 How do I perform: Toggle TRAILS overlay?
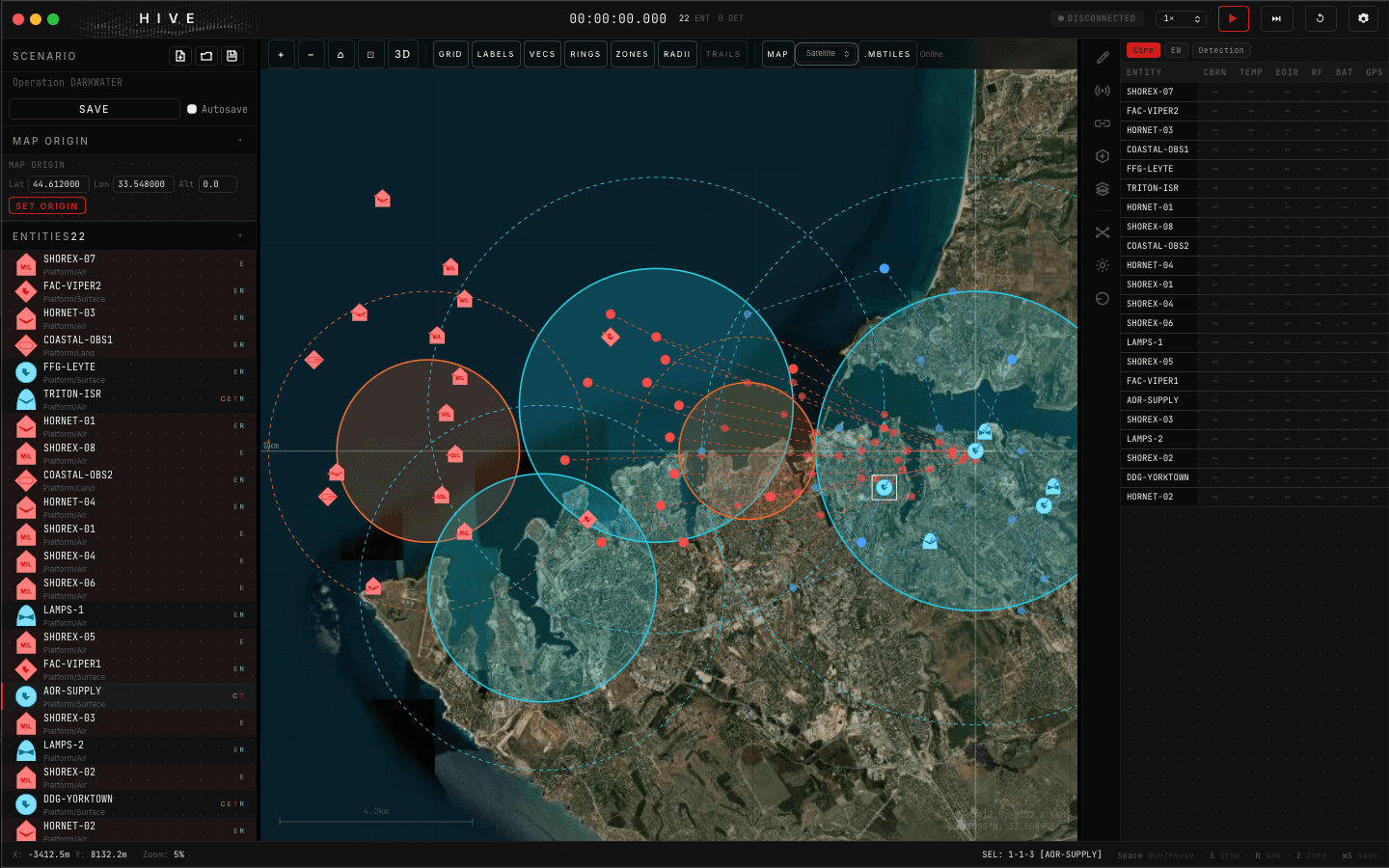(723, 54)
